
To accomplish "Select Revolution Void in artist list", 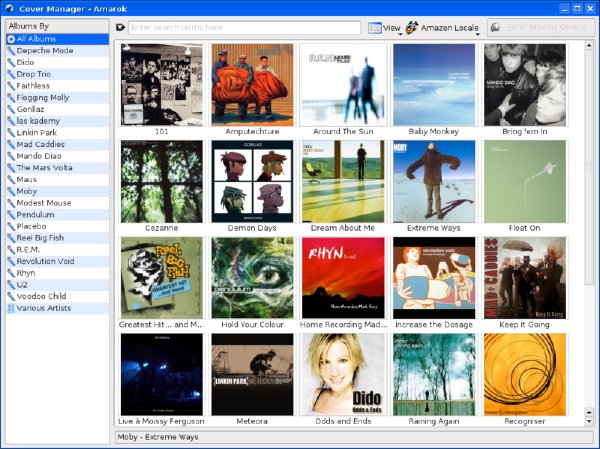I will tap(57, 261).
